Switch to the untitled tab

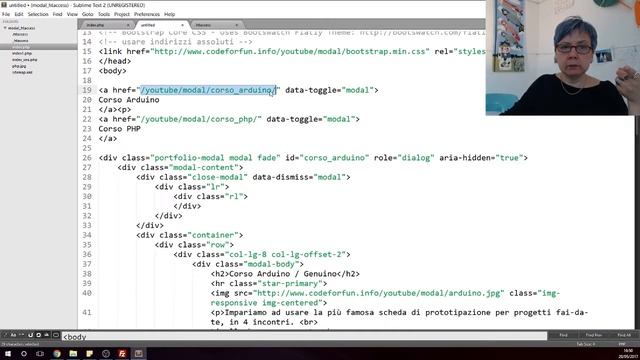(161, 25)
